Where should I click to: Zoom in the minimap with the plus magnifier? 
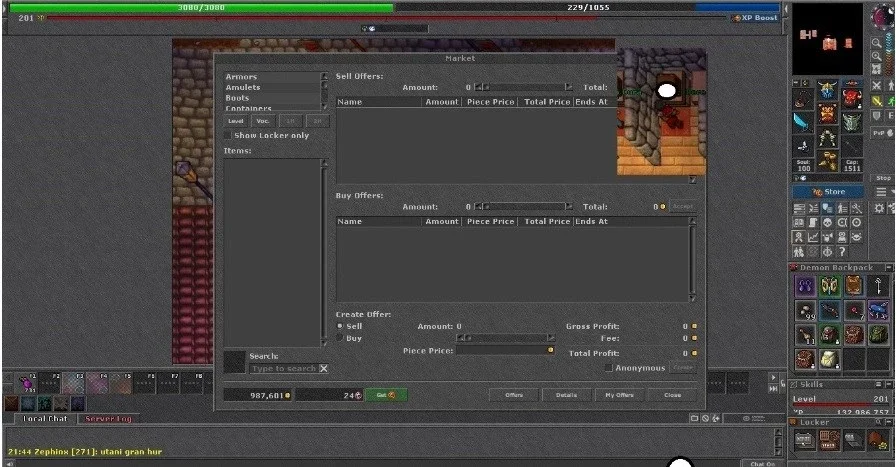pyautogui.click(x=876, y=55)
